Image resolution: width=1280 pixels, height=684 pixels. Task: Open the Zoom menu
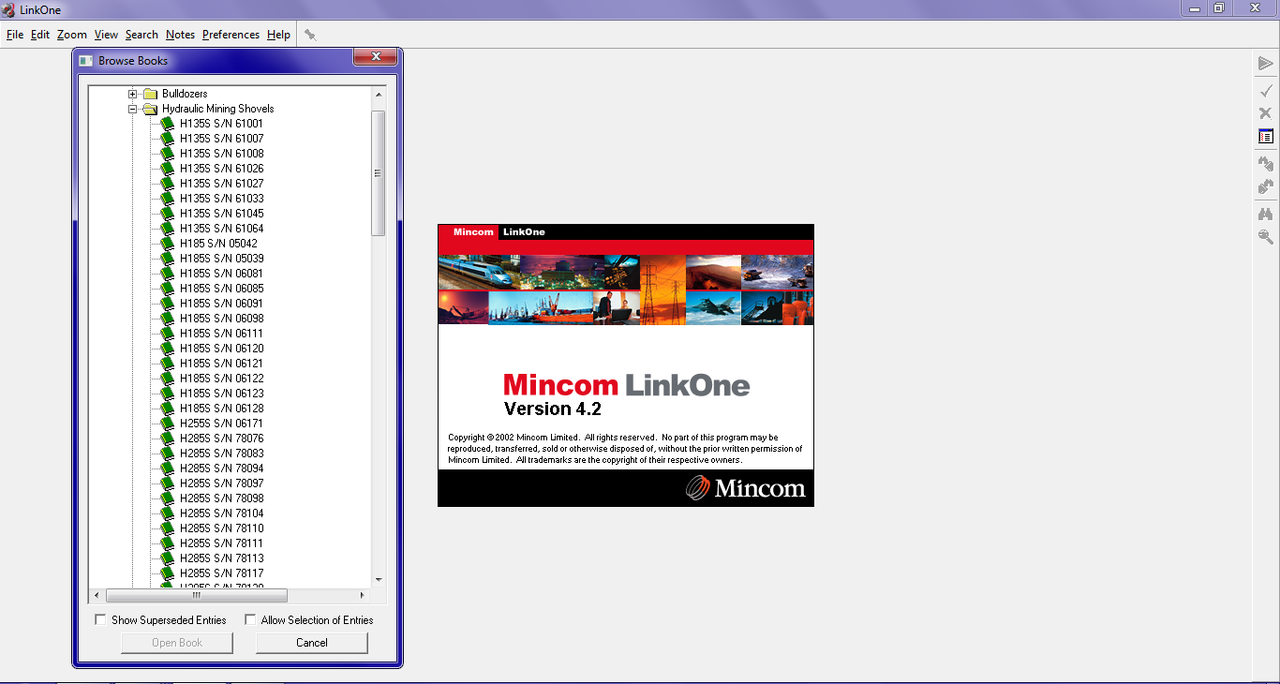coord(72,34)
